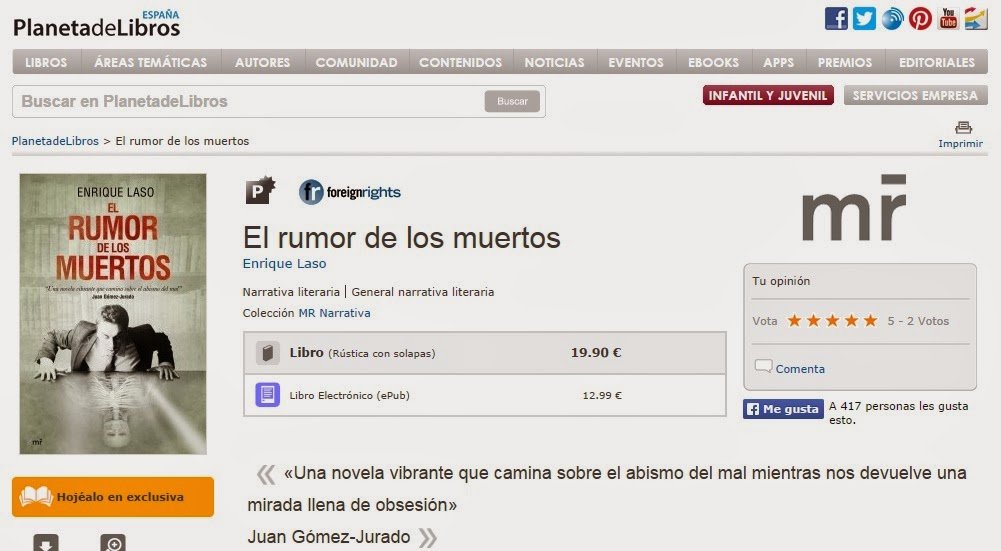1001x551 pixels.
Task: Open the EBOOKS menu
Action: click(x=713, y=62)
